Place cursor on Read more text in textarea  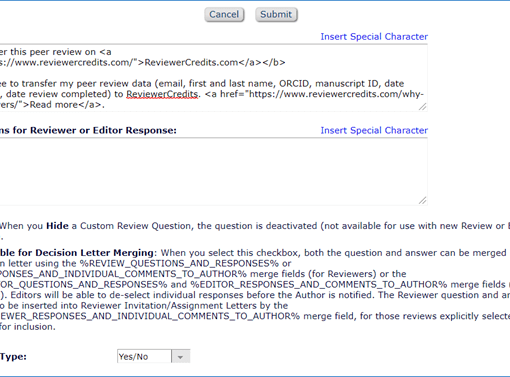[53, 105]
